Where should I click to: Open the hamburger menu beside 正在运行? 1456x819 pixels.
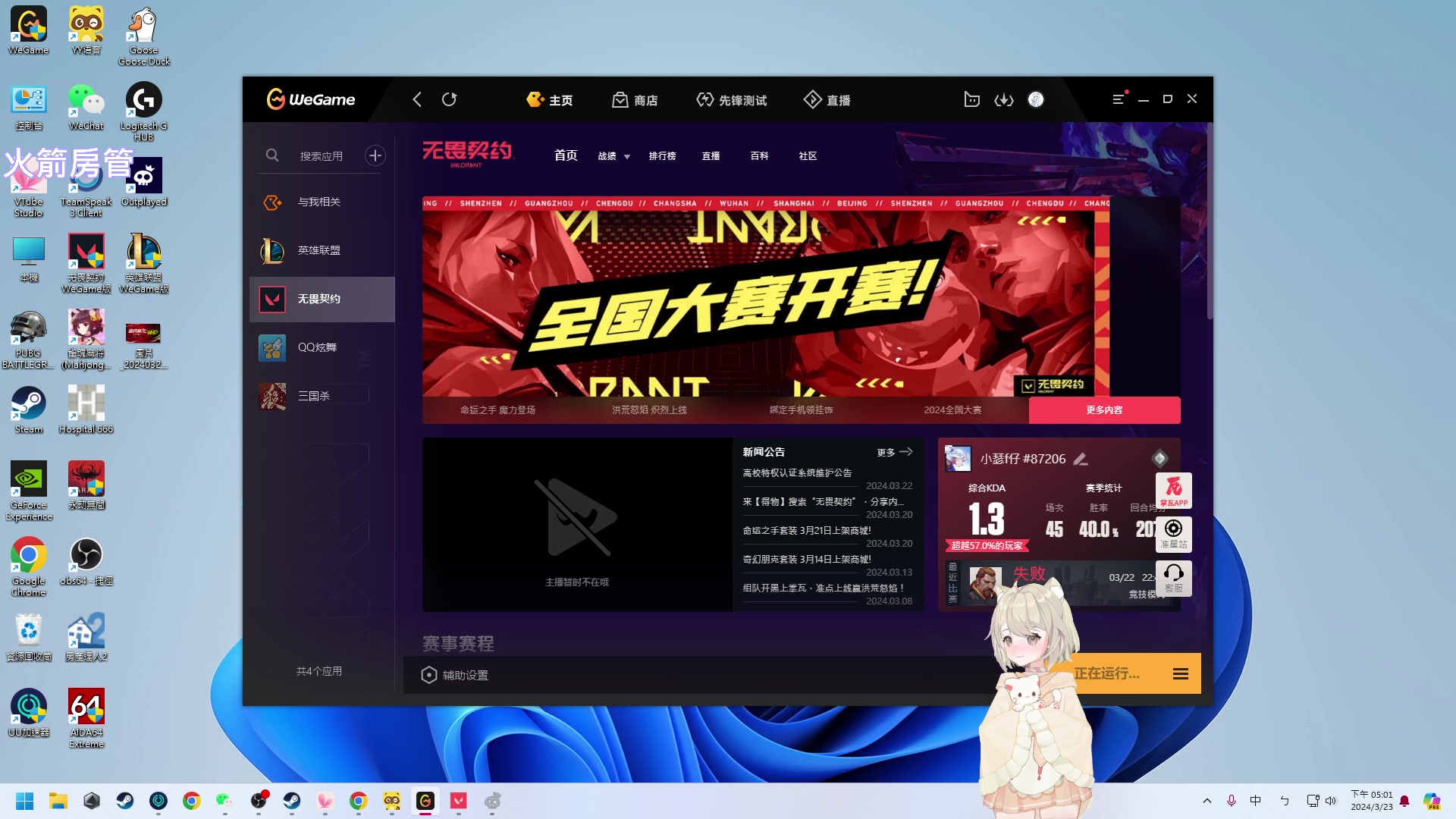point(1181,674)
